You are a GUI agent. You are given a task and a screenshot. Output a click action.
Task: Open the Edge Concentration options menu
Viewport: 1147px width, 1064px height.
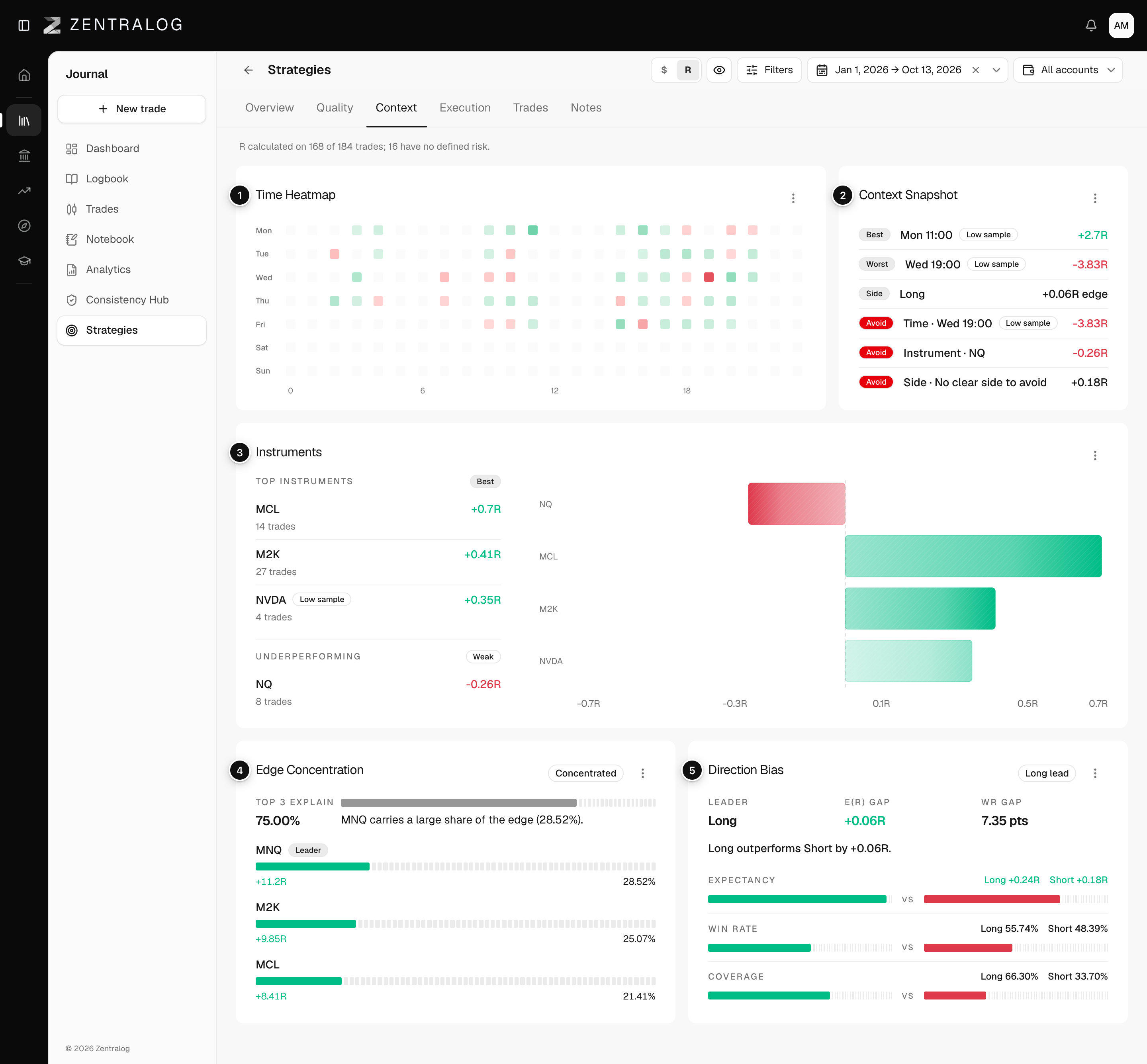tap(642, 773)
